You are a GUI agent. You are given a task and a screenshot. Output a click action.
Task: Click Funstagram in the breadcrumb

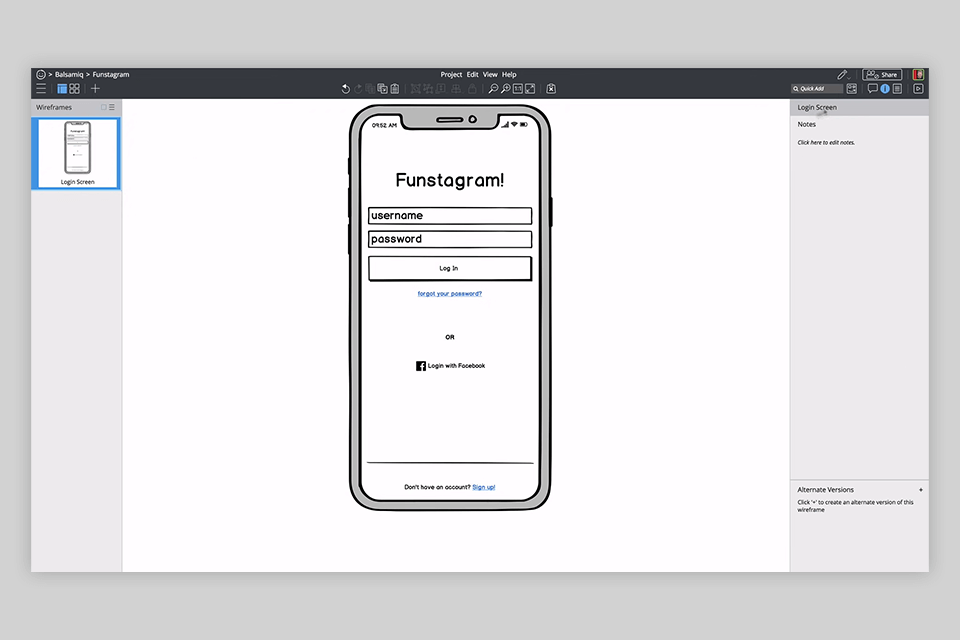click(111, 75)
